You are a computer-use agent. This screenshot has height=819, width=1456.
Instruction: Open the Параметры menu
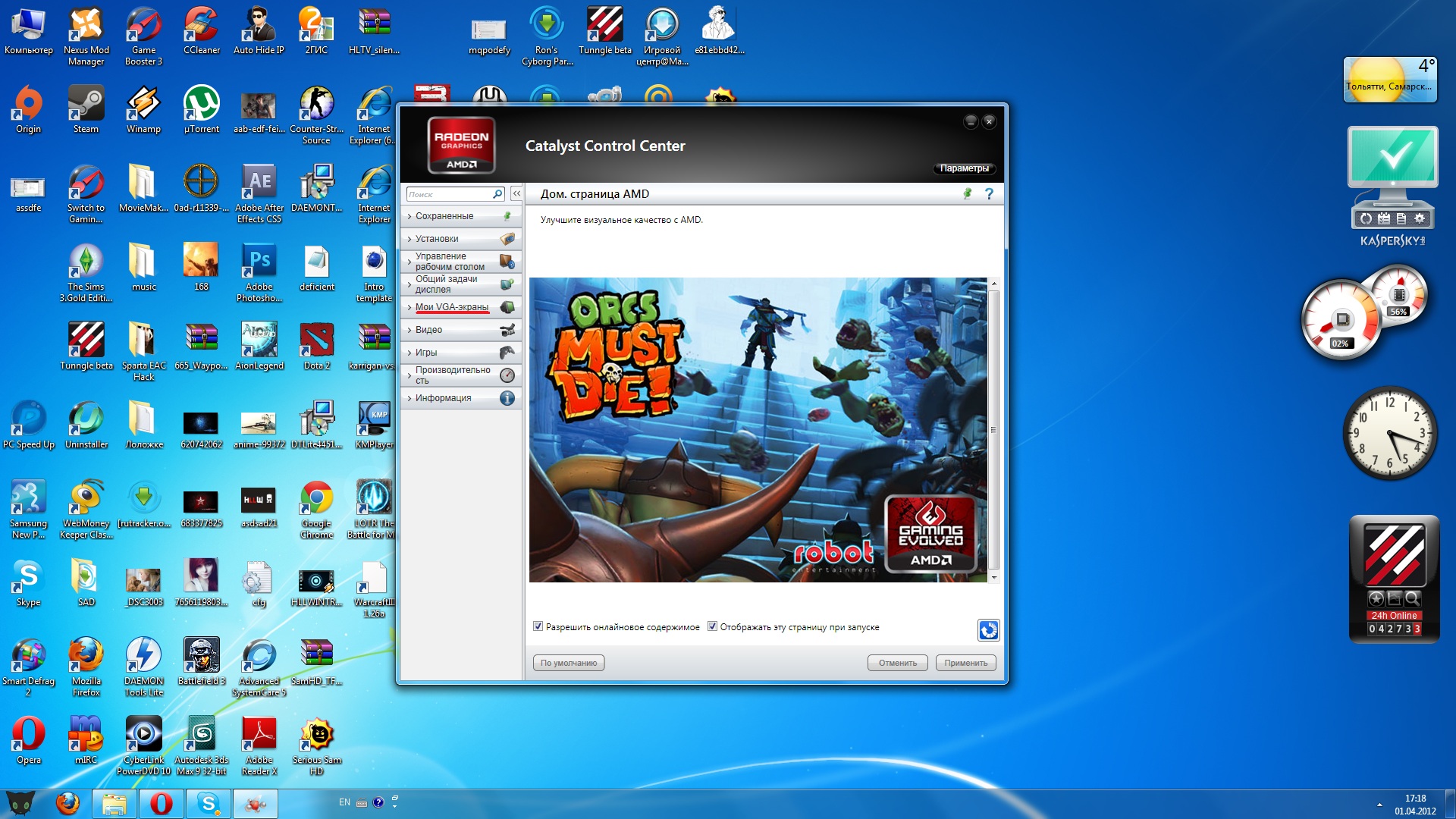[964, 168]
